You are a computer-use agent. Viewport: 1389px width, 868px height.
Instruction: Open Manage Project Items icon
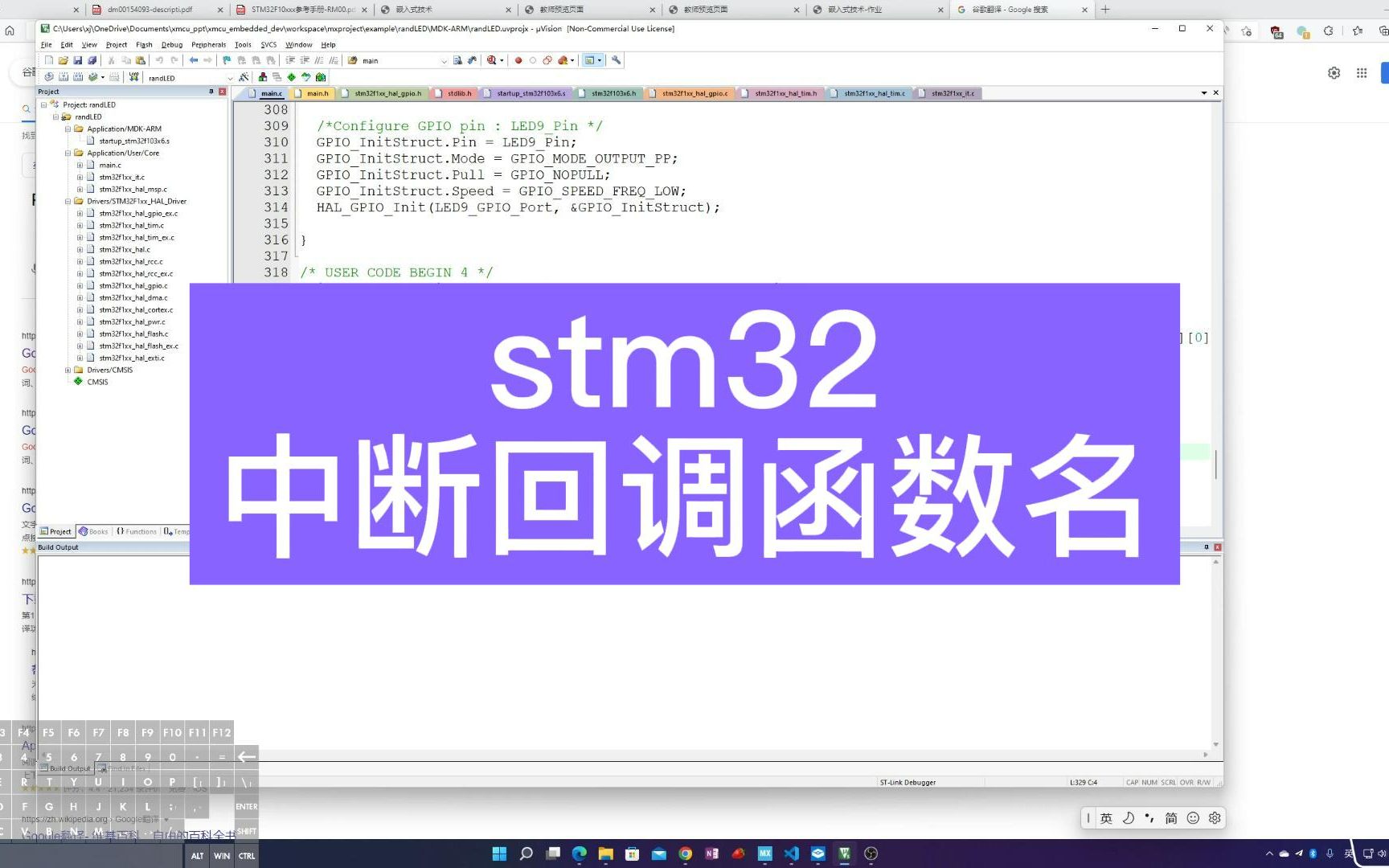tap(263, 77)
